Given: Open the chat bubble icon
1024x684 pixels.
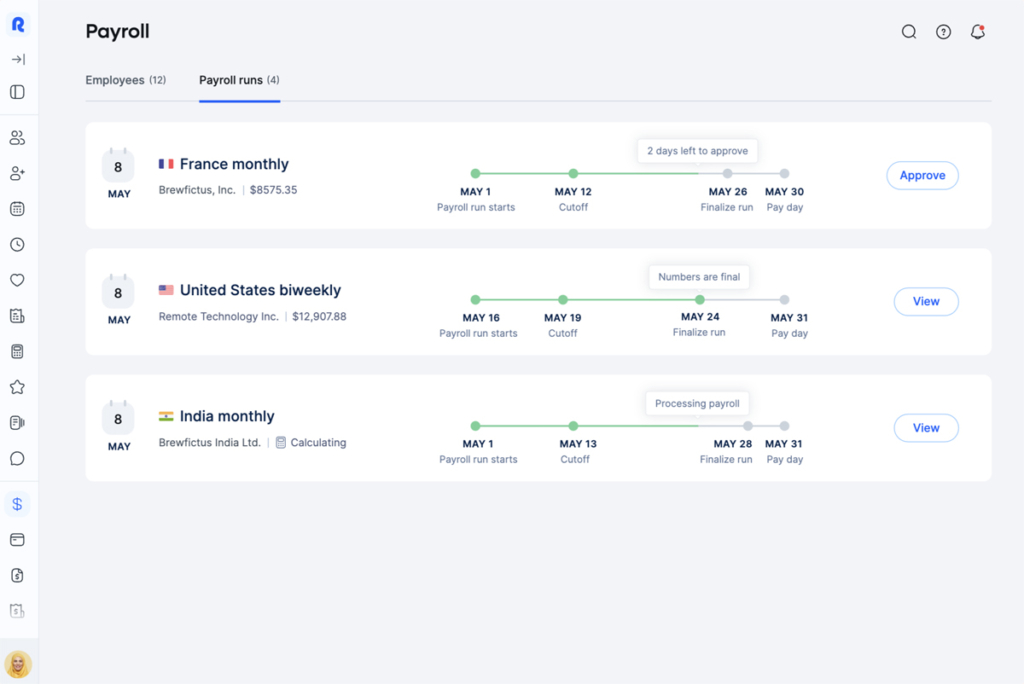Looking at the screenshot, I should [x=17, y=458].
